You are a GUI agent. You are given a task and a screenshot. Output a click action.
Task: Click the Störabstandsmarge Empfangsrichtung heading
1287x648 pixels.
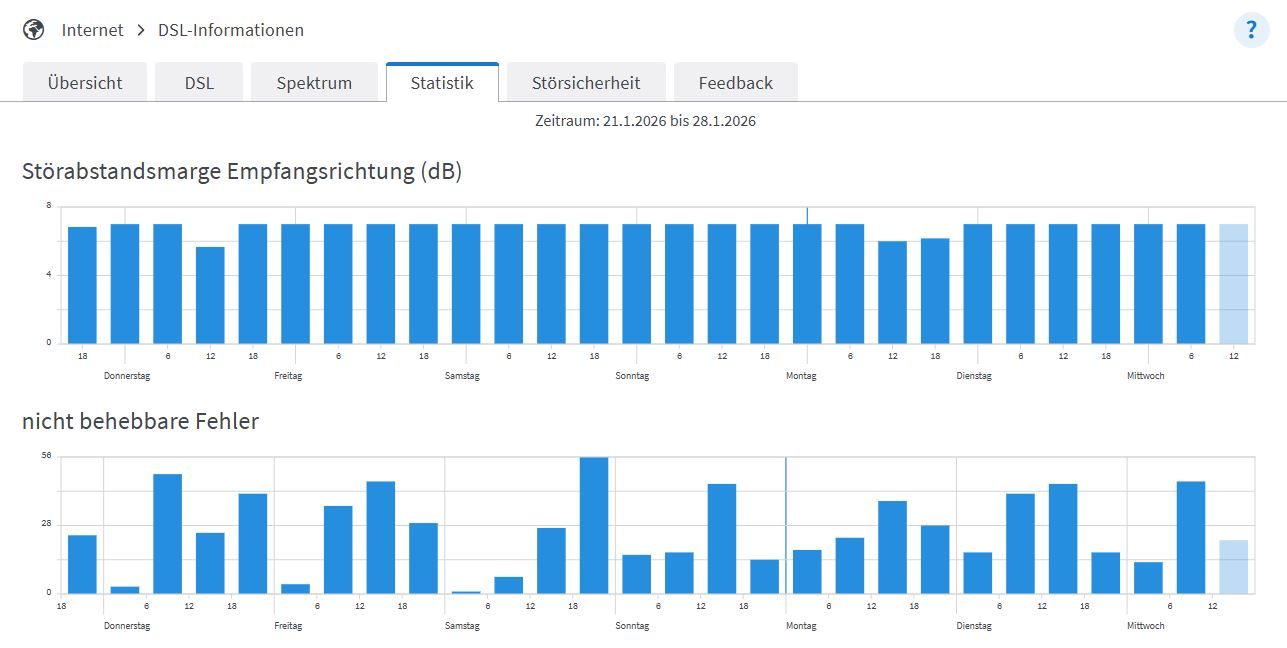point(242,172)
